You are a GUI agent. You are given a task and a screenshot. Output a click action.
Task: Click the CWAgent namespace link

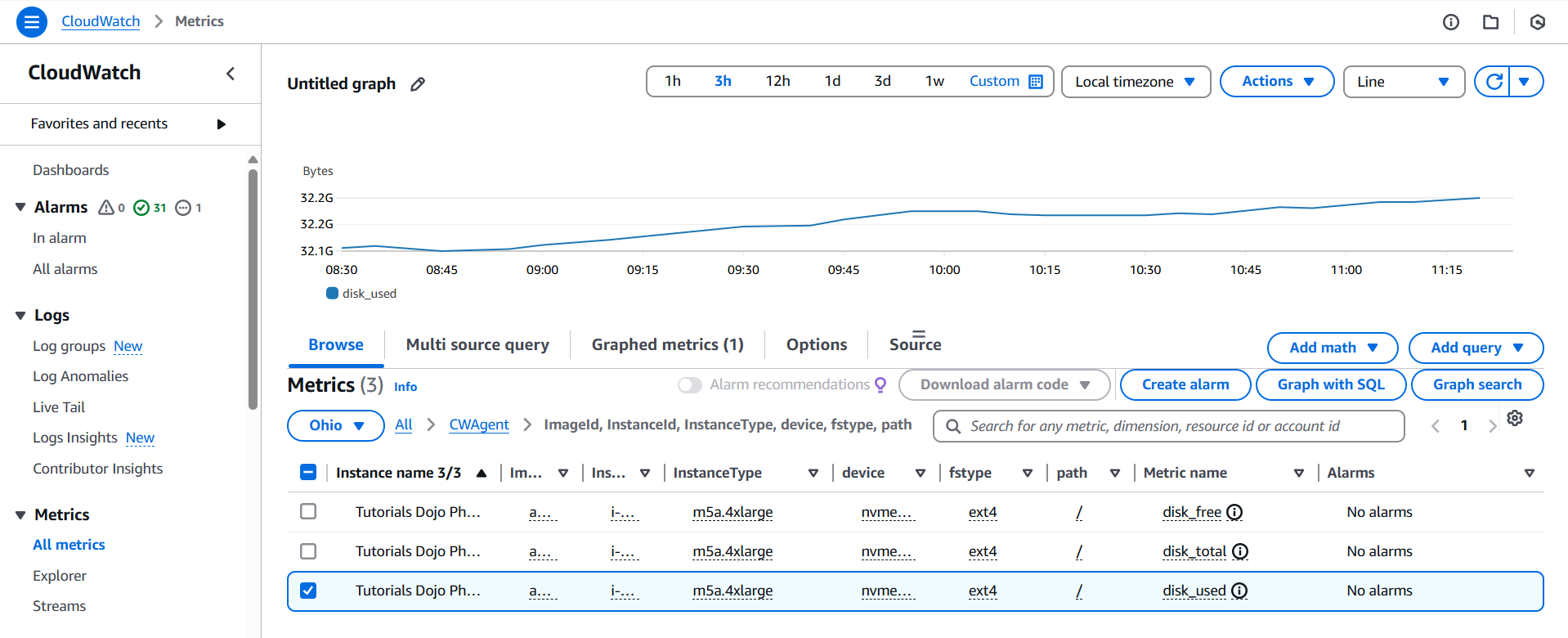[479, 425]
